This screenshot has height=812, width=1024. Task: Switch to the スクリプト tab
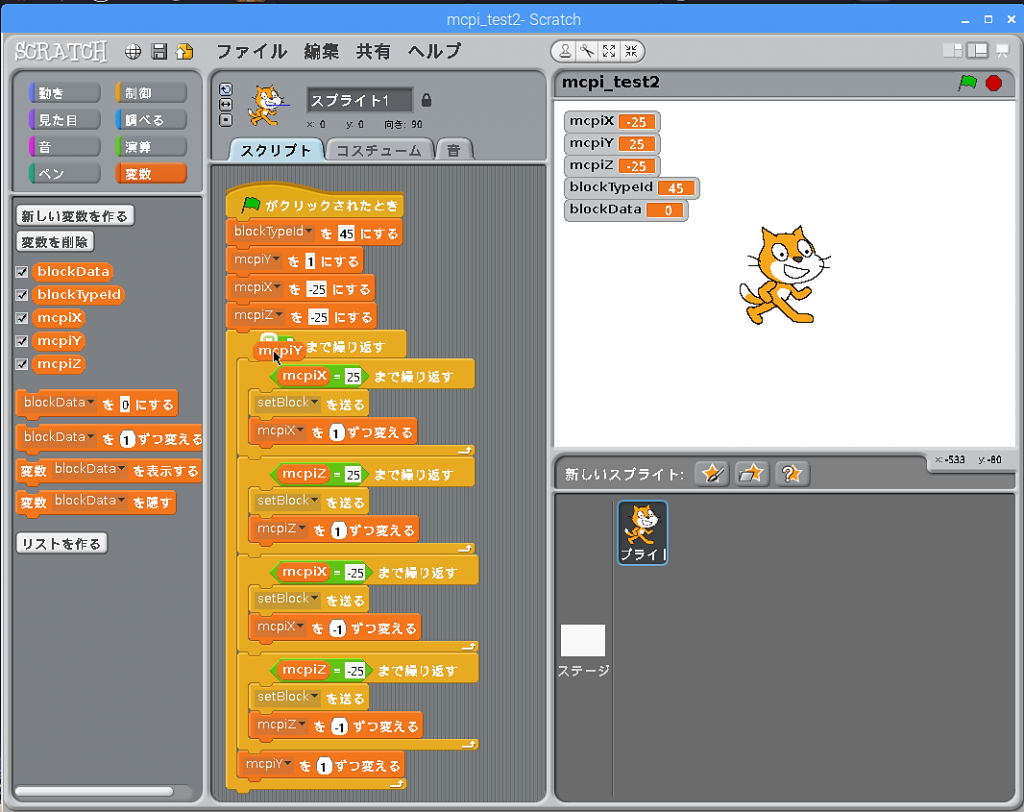coord(276,150)
